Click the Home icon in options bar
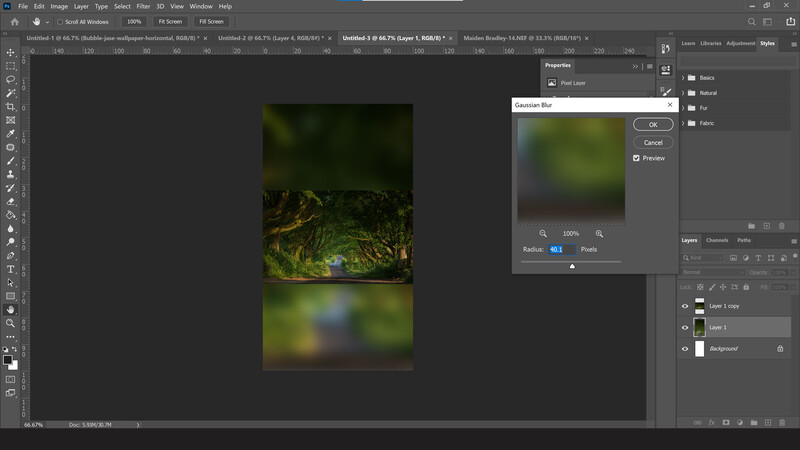This screenshot has width=800, height=450. click(15, 22)
